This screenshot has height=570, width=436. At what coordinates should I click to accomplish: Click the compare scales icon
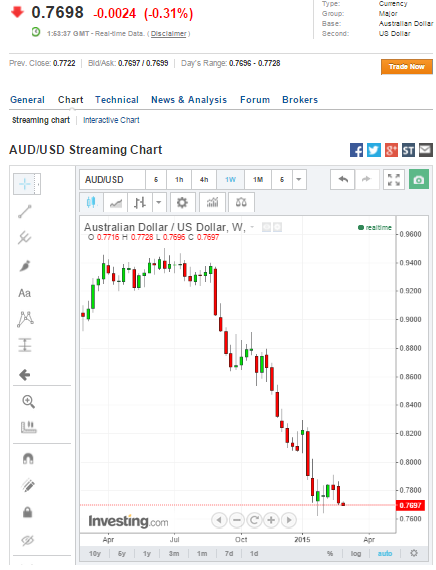point(241,202)
